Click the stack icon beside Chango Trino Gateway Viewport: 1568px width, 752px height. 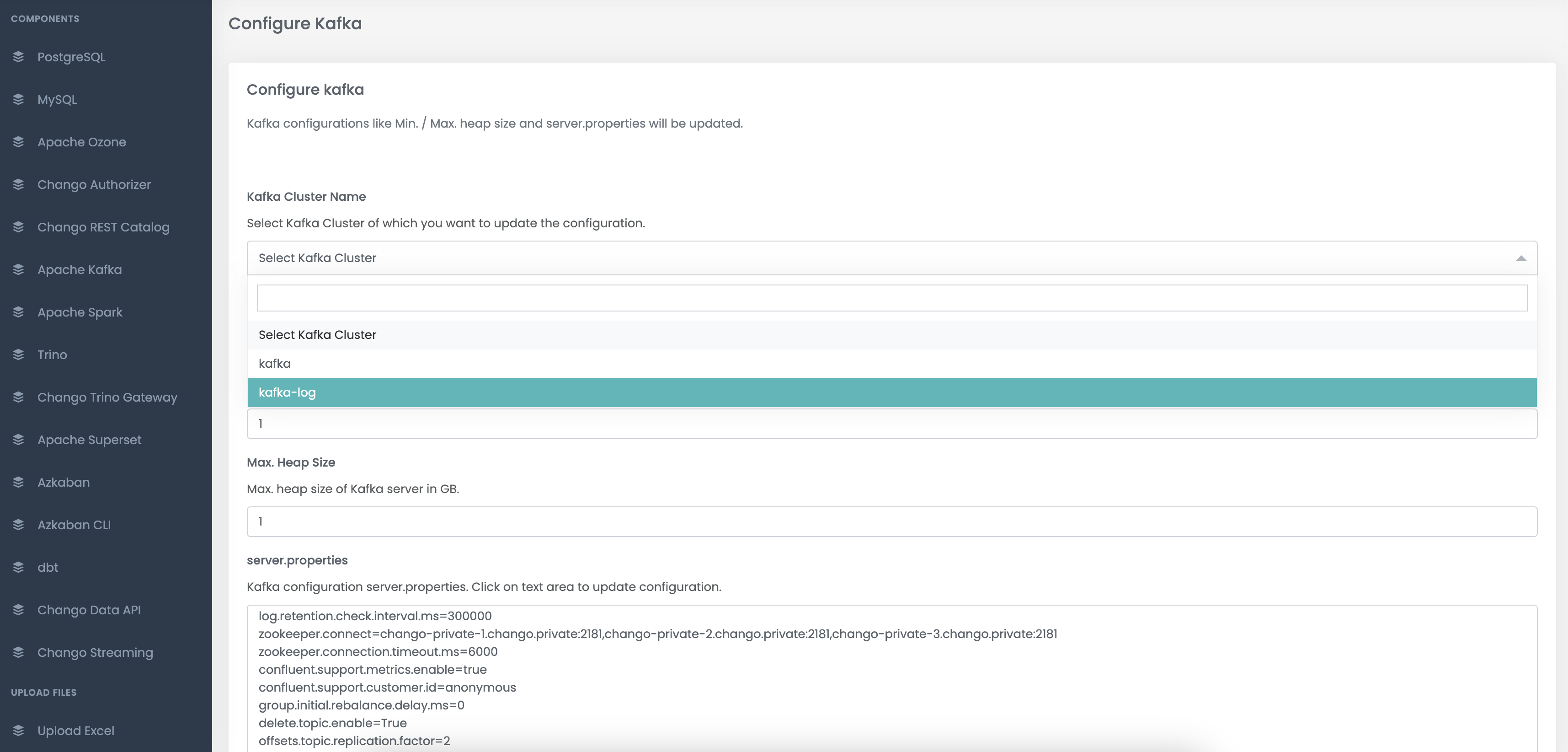tap(18, 397)
